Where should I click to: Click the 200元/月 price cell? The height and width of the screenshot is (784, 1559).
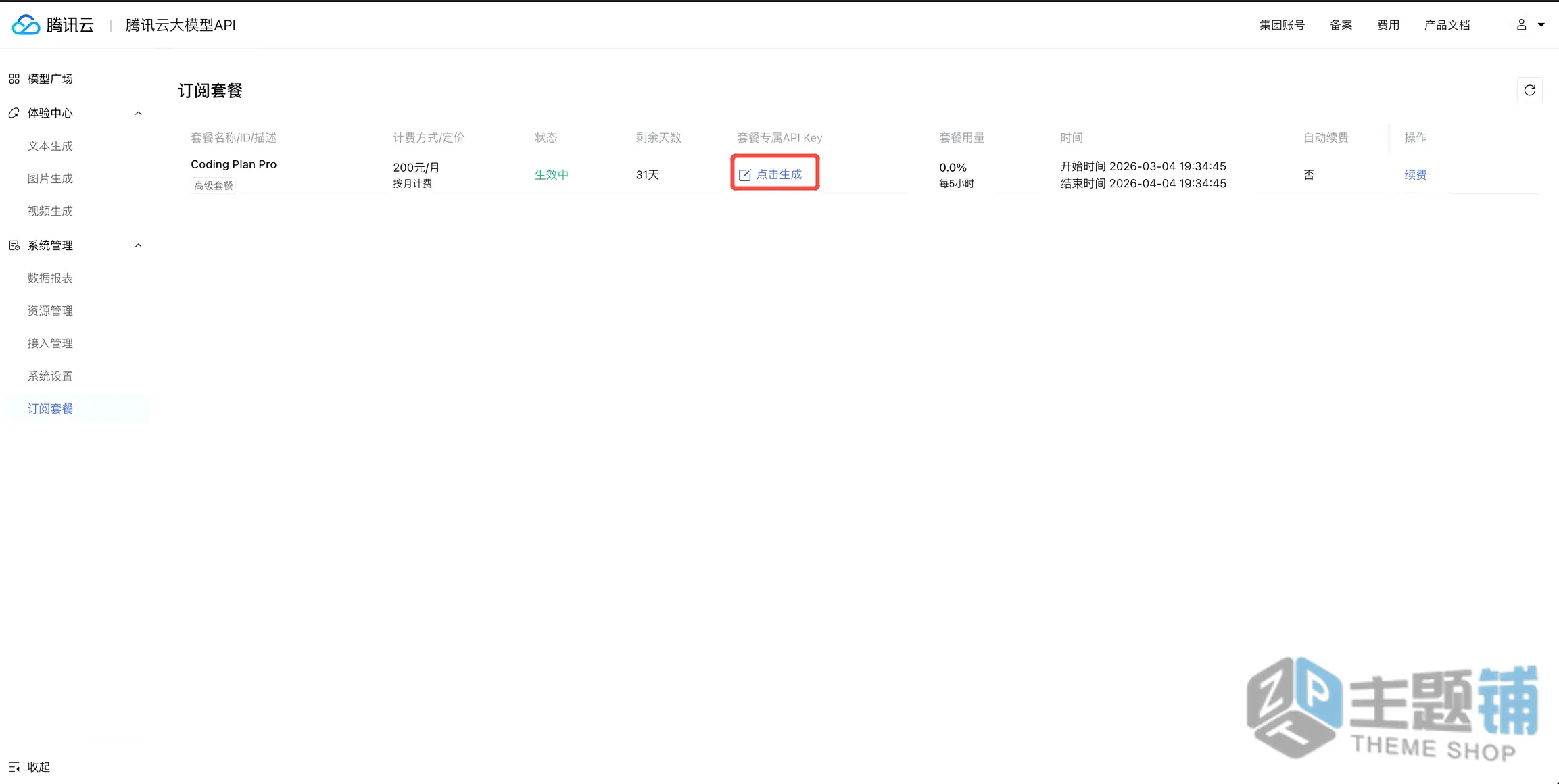click(x=416, y=168)
